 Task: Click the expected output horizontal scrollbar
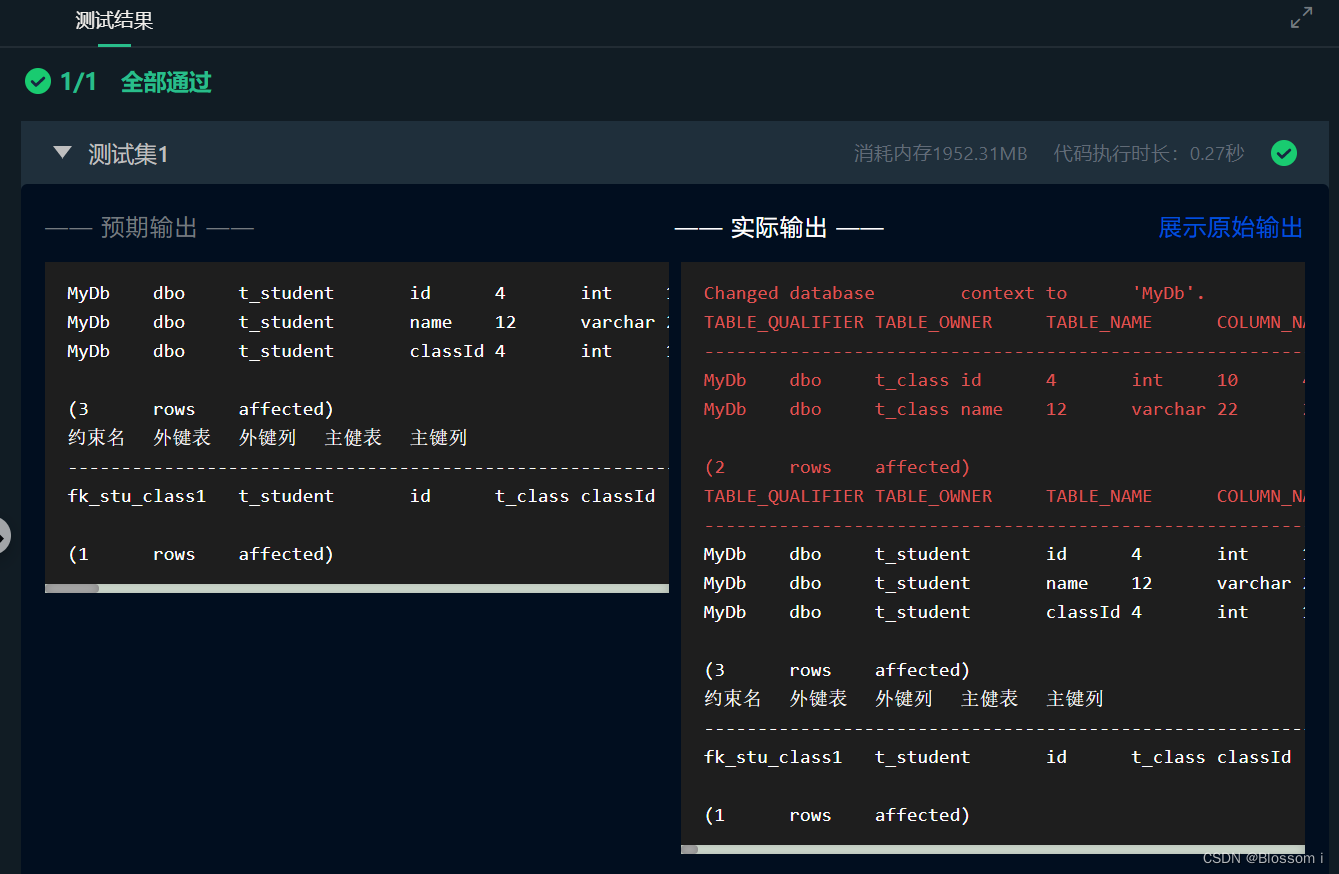point(357,588)
